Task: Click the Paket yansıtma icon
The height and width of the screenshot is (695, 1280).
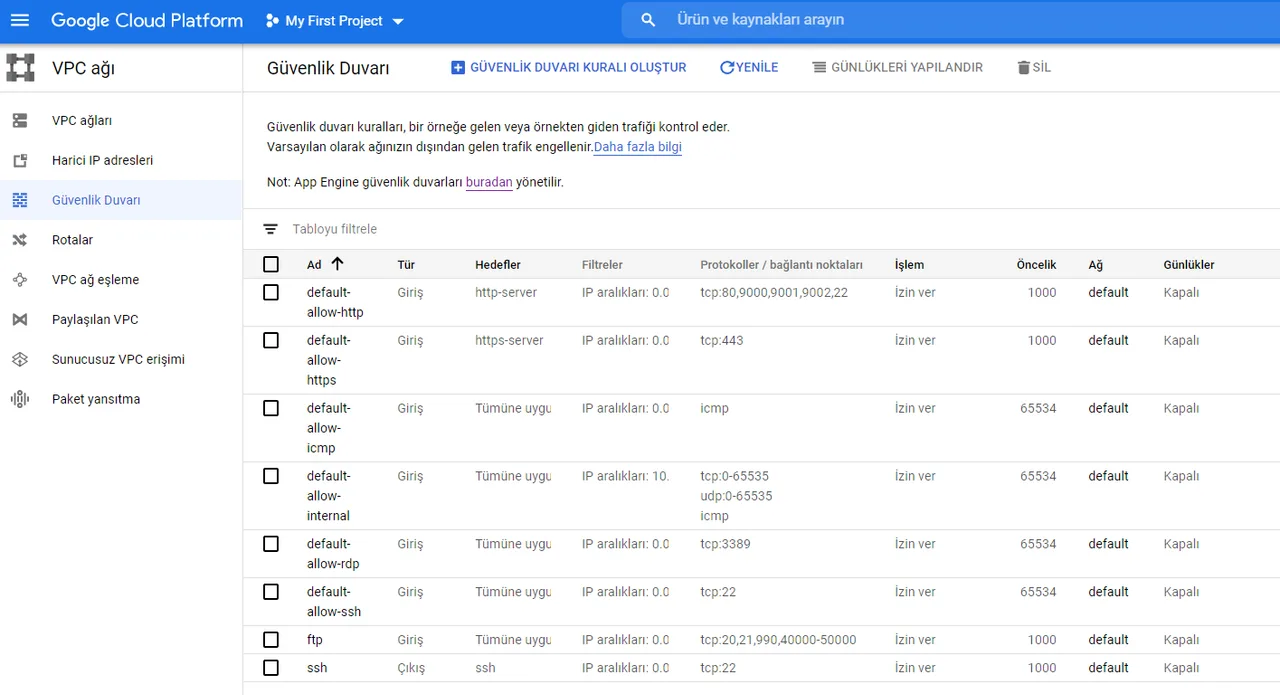Action: pyautogui.click(x=20, y=399)
